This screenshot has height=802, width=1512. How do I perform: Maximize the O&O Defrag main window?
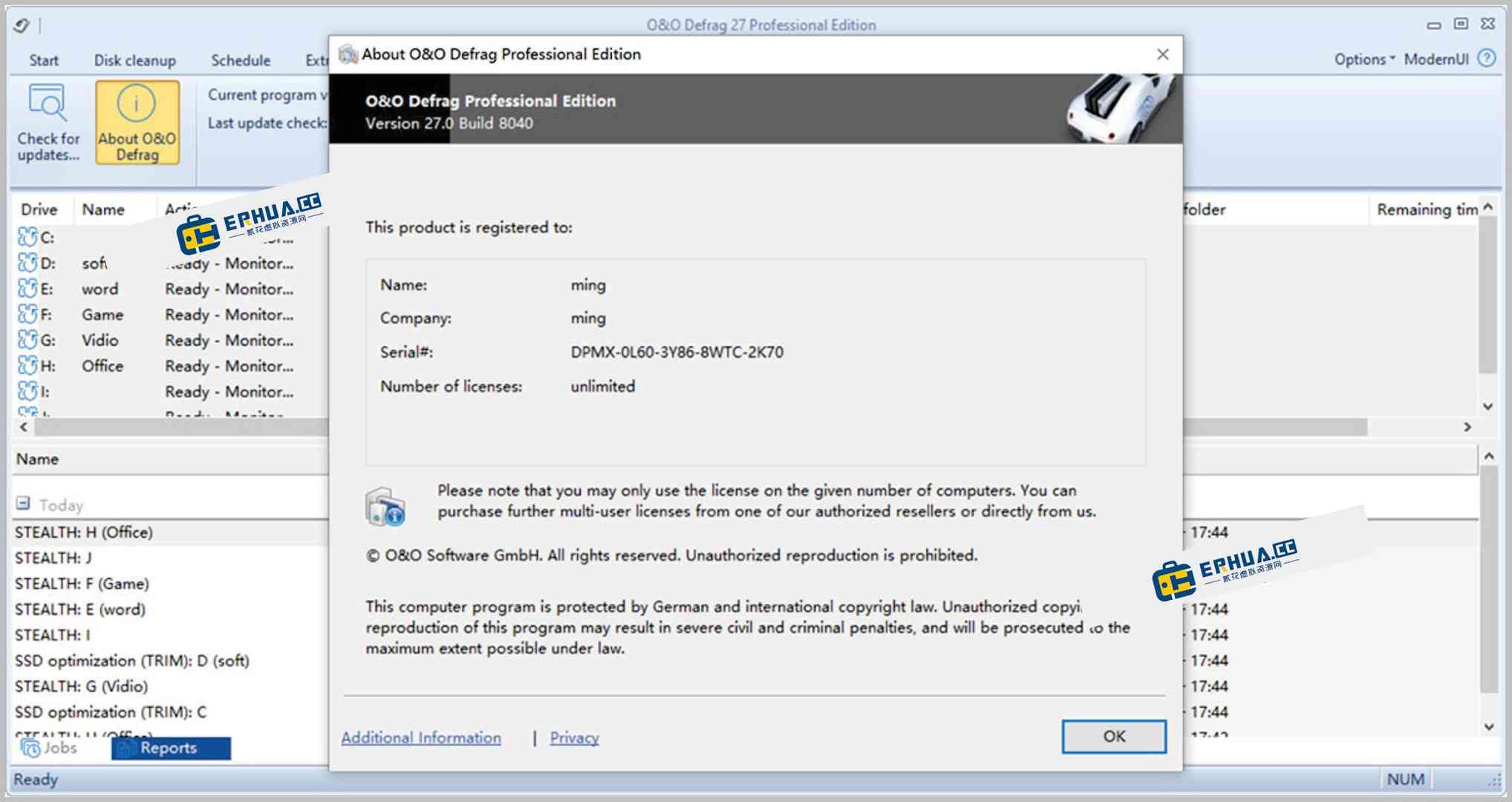pos(1461,25)
